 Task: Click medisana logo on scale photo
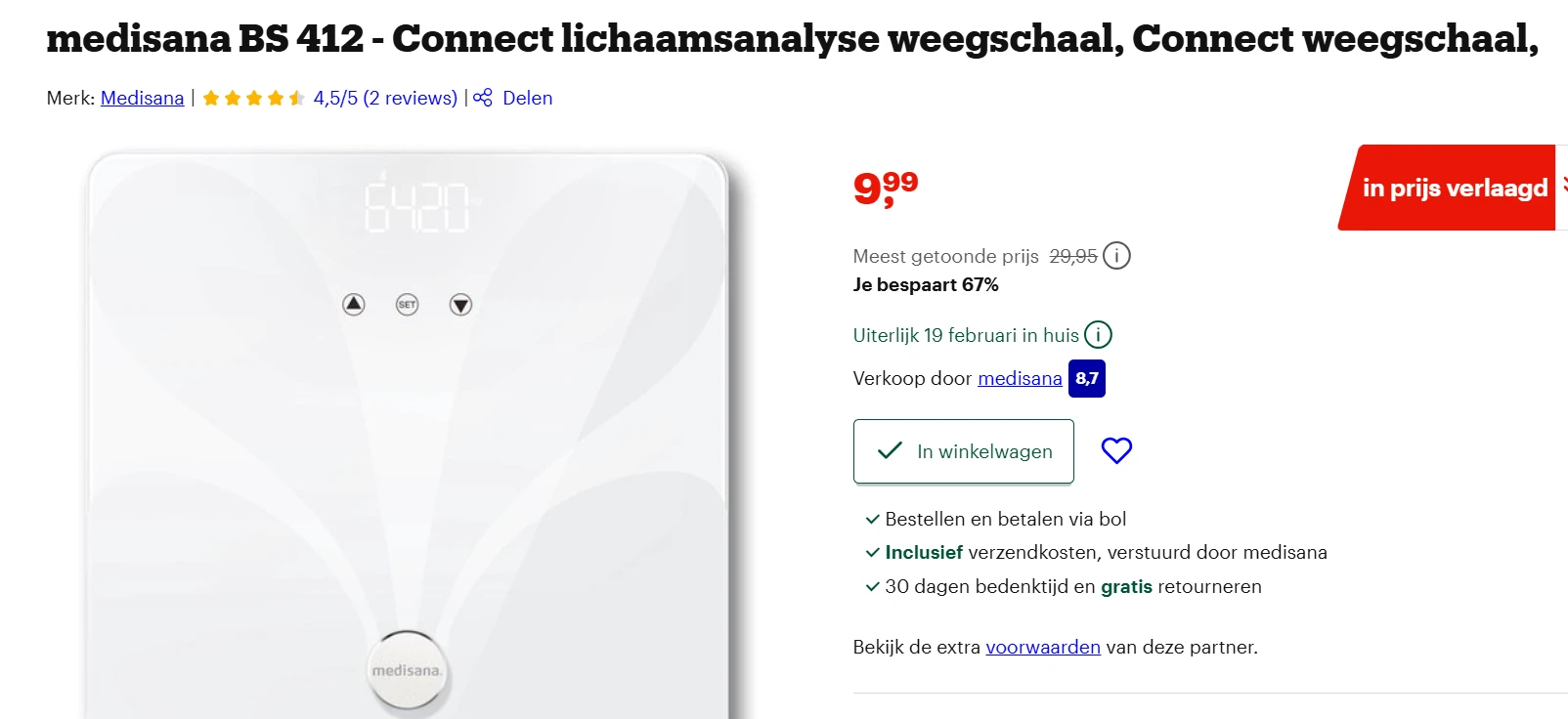coord(407,671)
